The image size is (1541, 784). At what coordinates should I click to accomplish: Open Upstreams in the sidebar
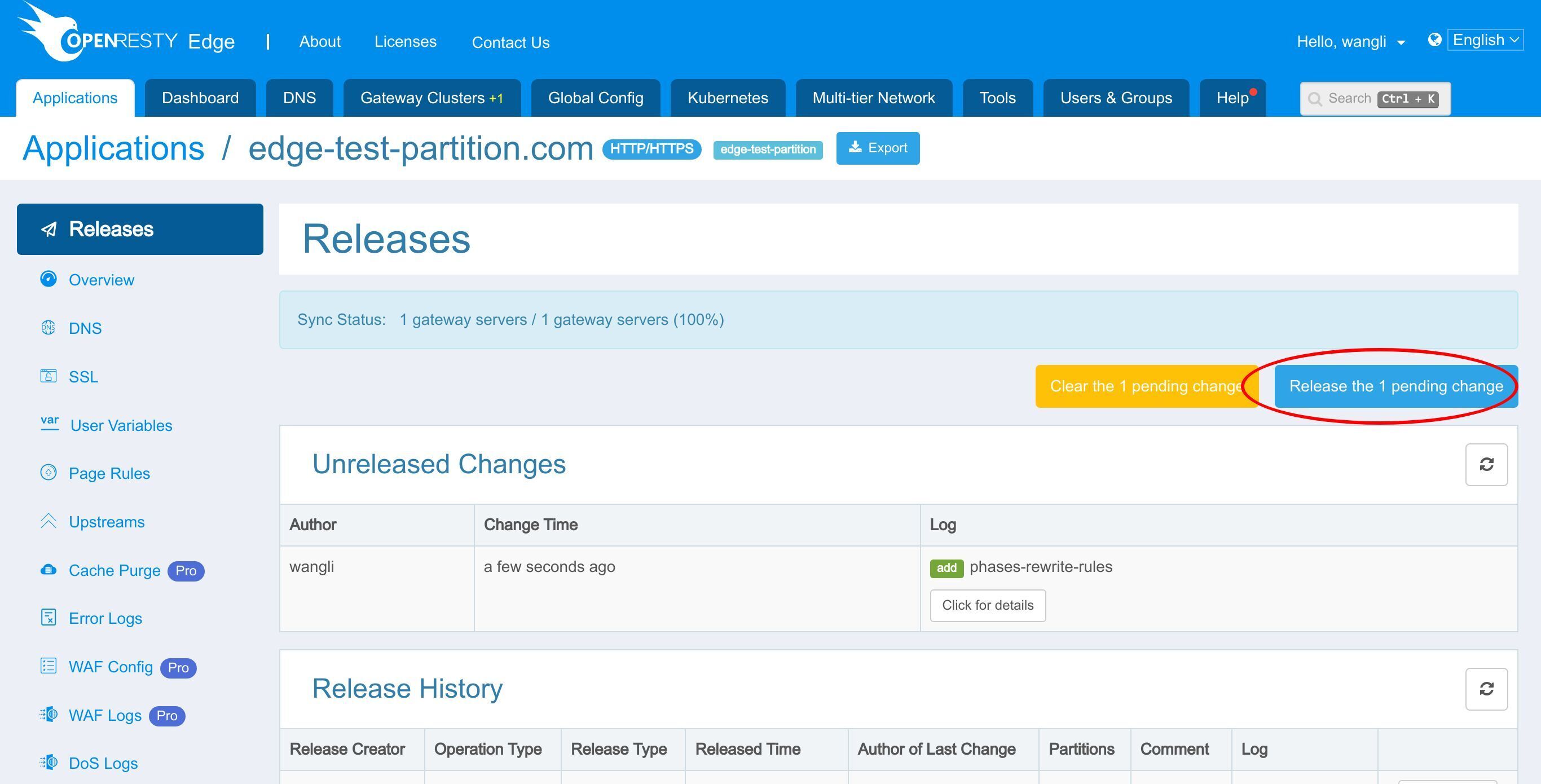[107, 522]
